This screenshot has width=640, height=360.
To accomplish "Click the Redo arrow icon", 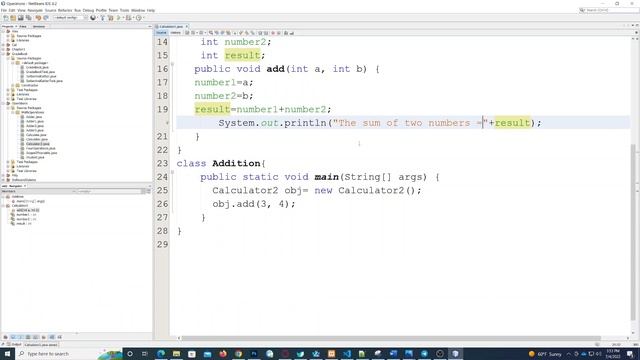I will tap(46, 18).
